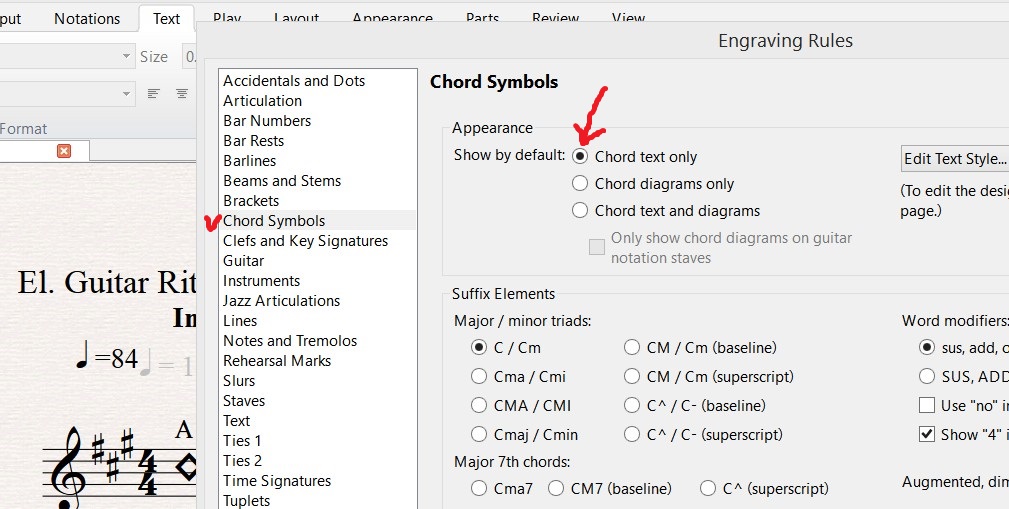The height and width of the screenshot is (509, 1009).
Task: Select Bar Numbers in the rules list
Action: point(267,121)
